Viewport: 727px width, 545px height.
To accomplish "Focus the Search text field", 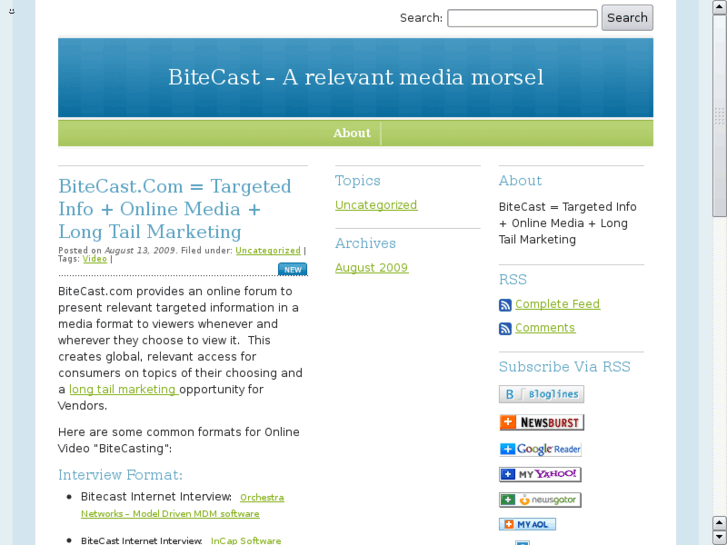I will click(522, 18).
